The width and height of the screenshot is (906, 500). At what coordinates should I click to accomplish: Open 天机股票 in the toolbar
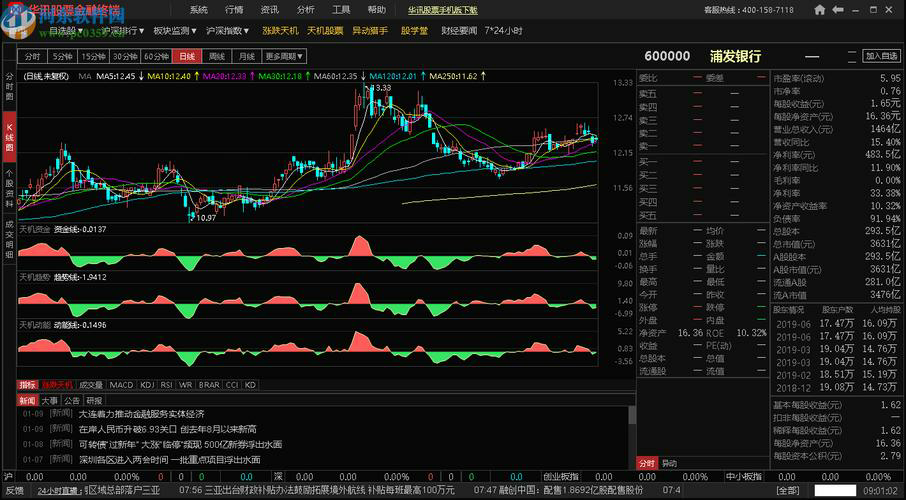pos(325,31)
